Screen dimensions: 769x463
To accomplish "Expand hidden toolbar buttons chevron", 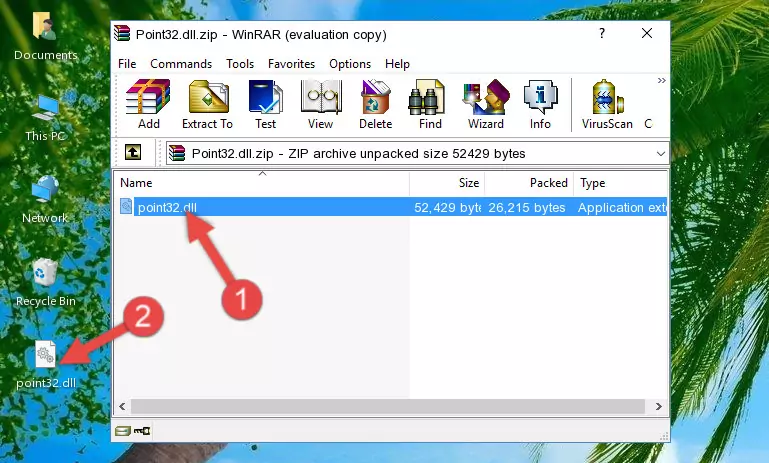I will coord(662,80).
